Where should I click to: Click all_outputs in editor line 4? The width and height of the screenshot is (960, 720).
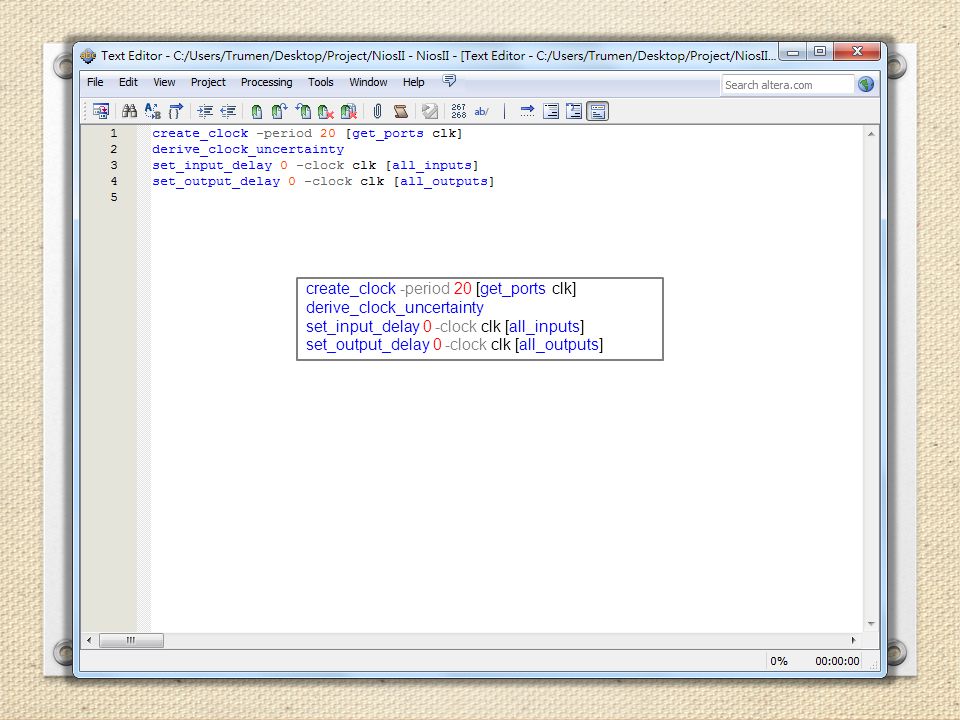(444, 181)
